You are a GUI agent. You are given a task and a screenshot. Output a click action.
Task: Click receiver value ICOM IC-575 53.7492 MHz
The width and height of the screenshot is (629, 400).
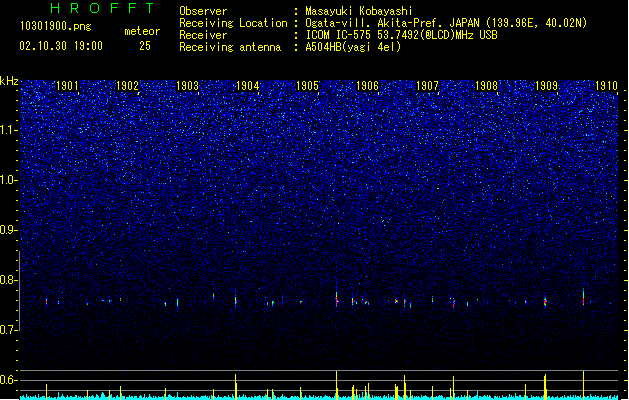[402, 35]
